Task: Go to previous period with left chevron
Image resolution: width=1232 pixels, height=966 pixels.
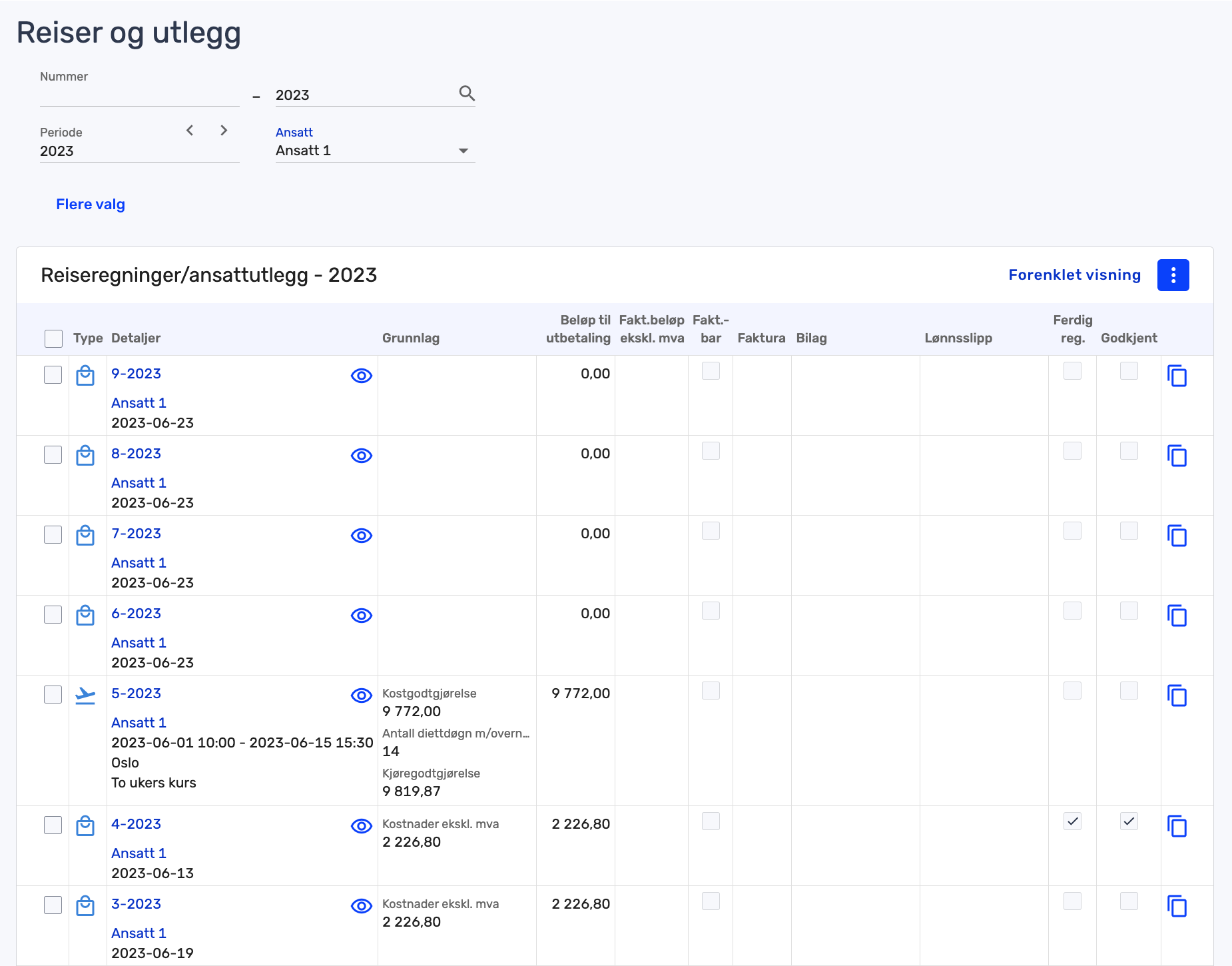Action: tap(190, 131)
